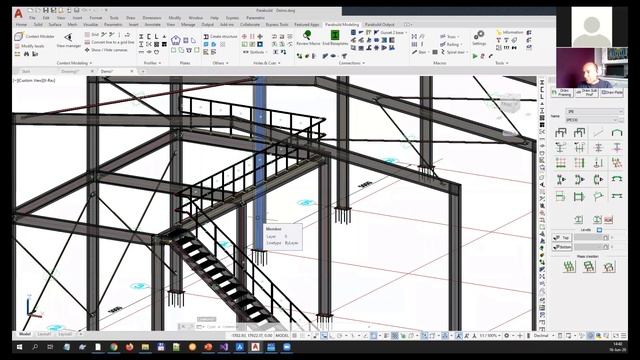Image resolution: width=640 pixels, height=360 pixels.
Task: Open the status bar customization menu icon
Action: coord(624,336)
